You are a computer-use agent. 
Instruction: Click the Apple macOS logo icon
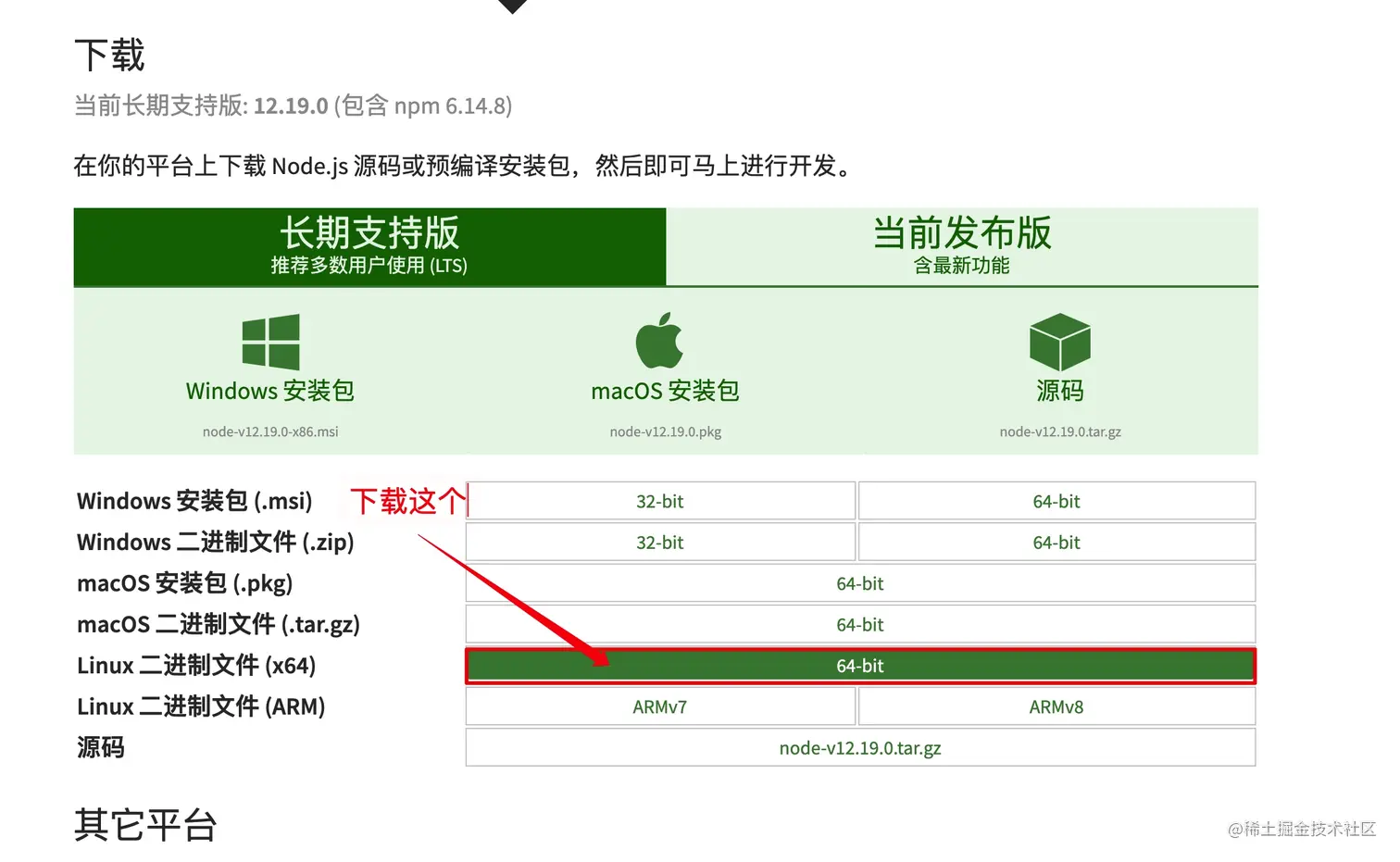[659, 340]
